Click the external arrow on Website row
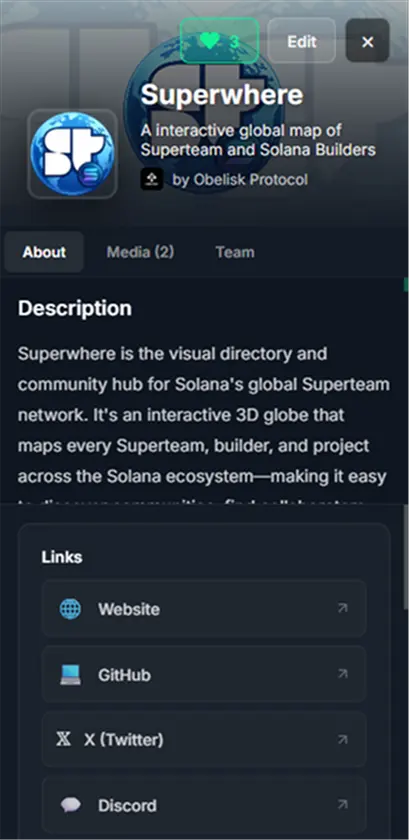This screenshot has height=840, width=409. (342, 608)
